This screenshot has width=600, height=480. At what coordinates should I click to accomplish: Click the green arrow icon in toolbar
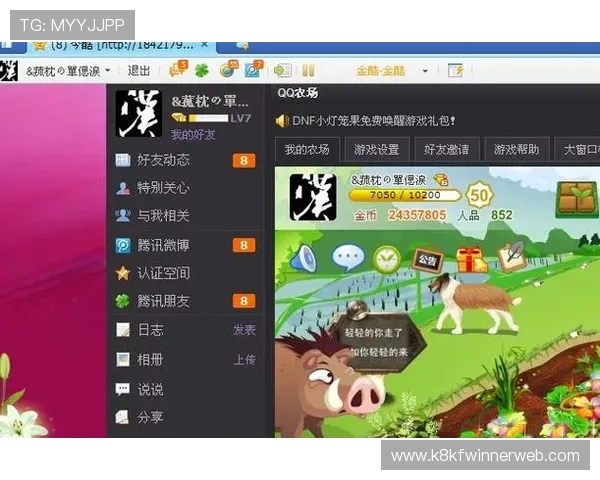[x=283, y=70]
